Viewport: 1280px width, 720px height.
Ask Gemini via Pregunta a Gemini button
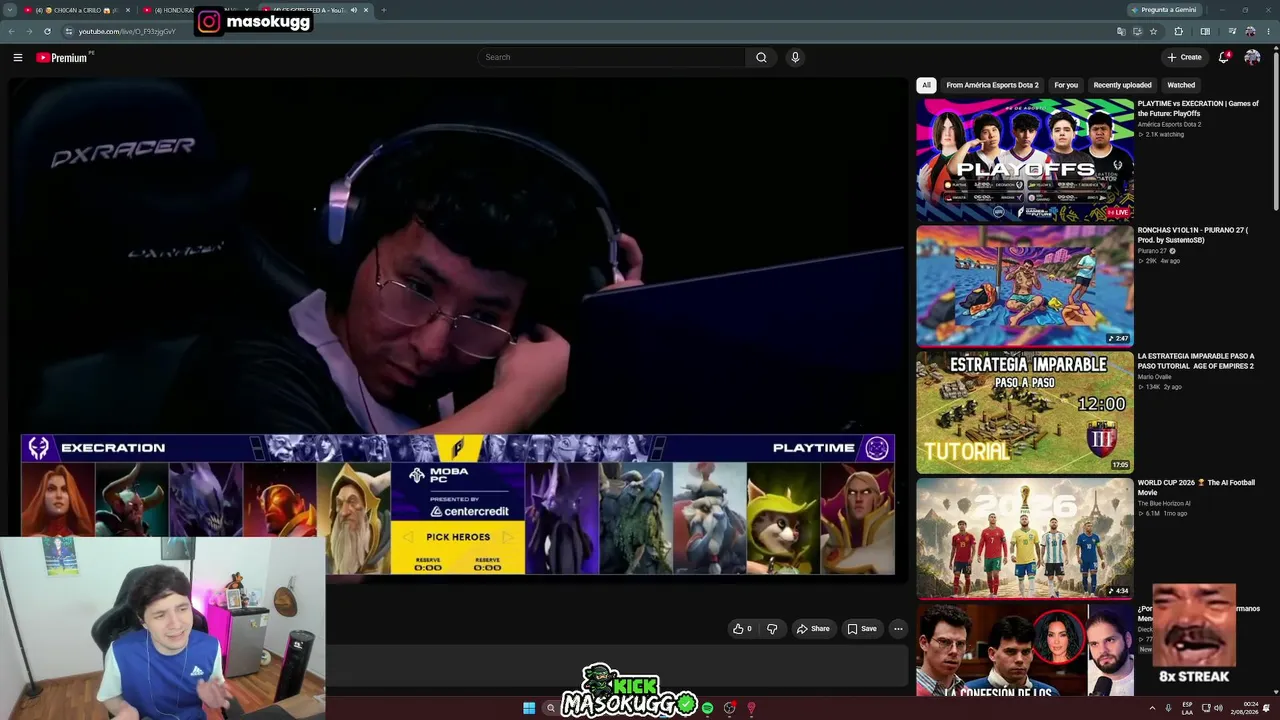(1163, 10)
